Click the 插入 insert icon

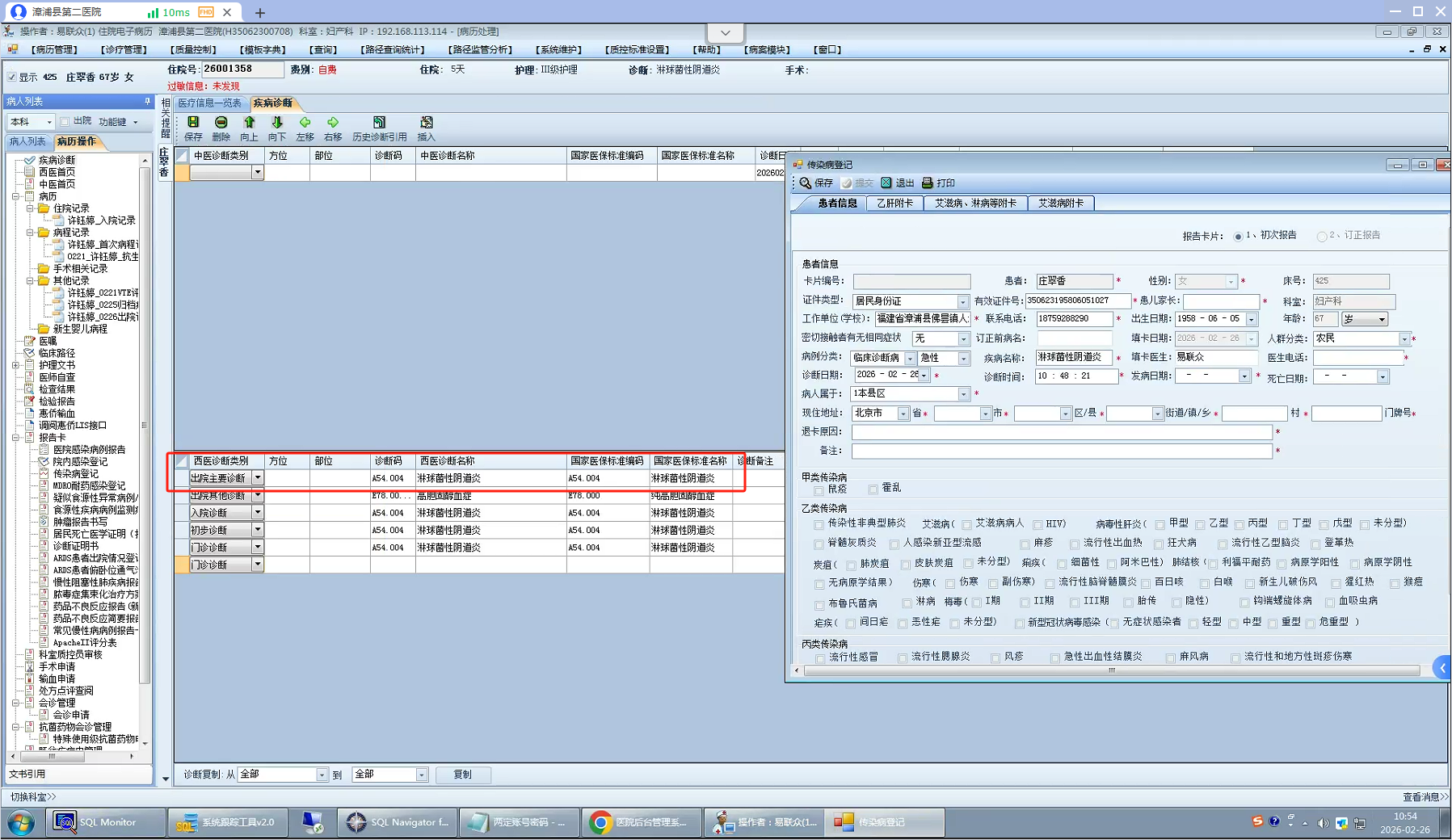427,123
